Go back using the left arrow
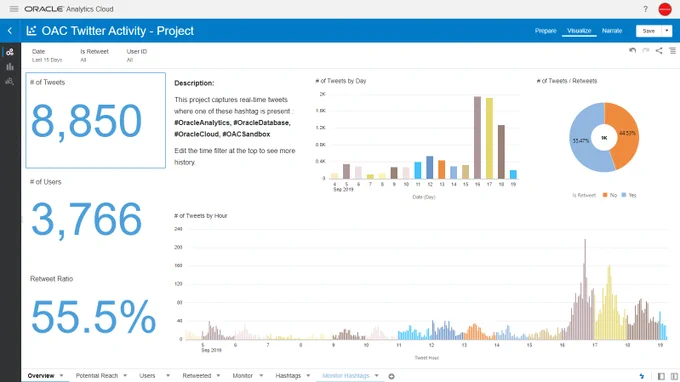This screenshot has width=680, height=382. coord(10,31)
